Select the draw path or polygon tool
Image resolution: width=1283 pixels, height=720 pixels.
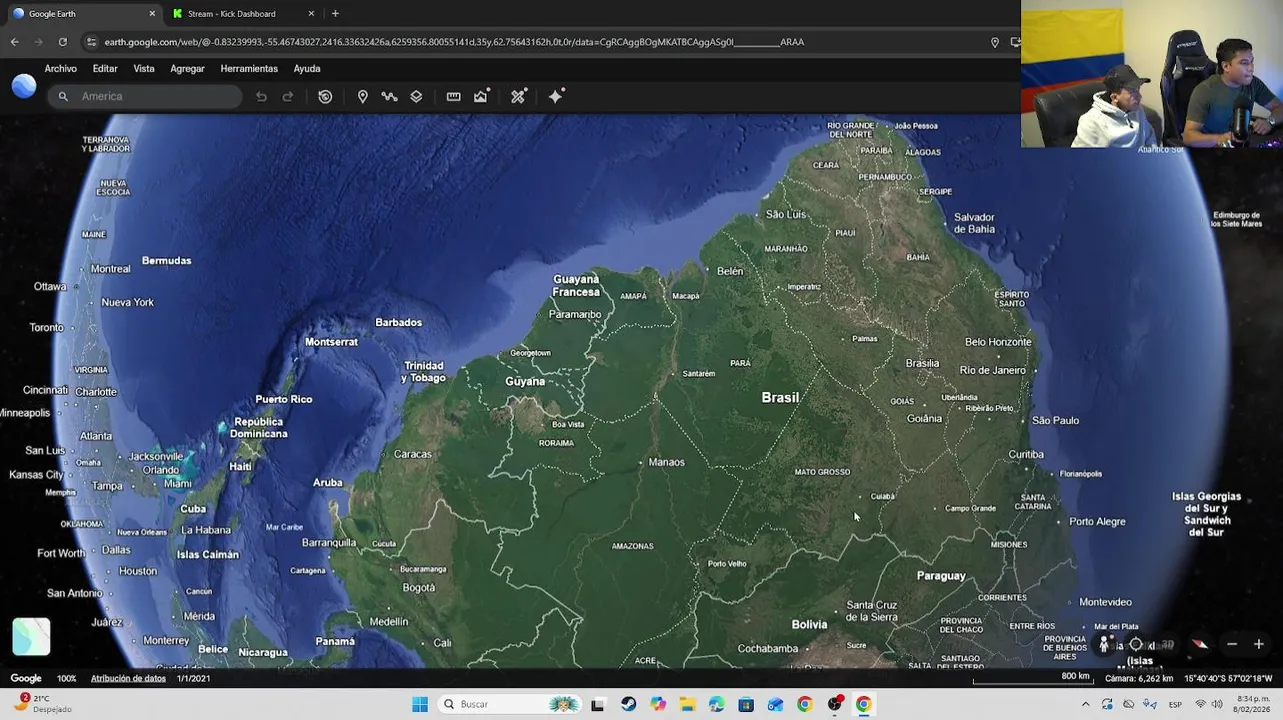[389, 97]
